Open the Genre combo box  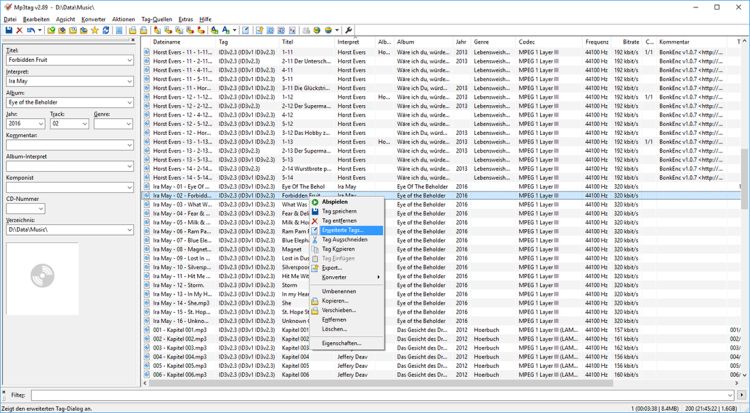pyautogui.click(x=128, y=124)
